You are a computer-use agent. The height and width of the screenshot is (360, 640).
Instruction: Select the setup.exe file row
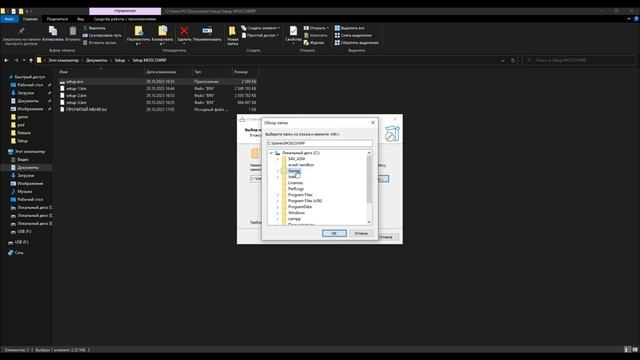point(158,82)
